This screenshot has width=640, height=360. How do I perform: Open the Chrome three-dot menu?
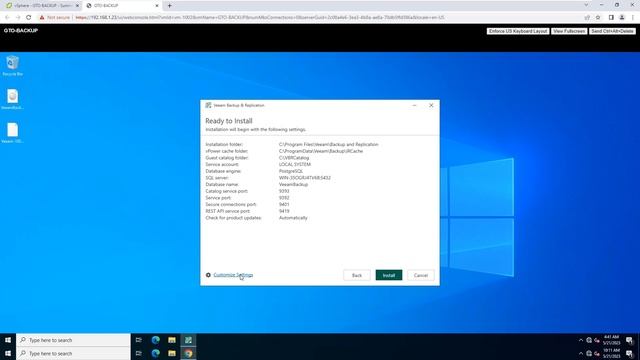point(633,18)
